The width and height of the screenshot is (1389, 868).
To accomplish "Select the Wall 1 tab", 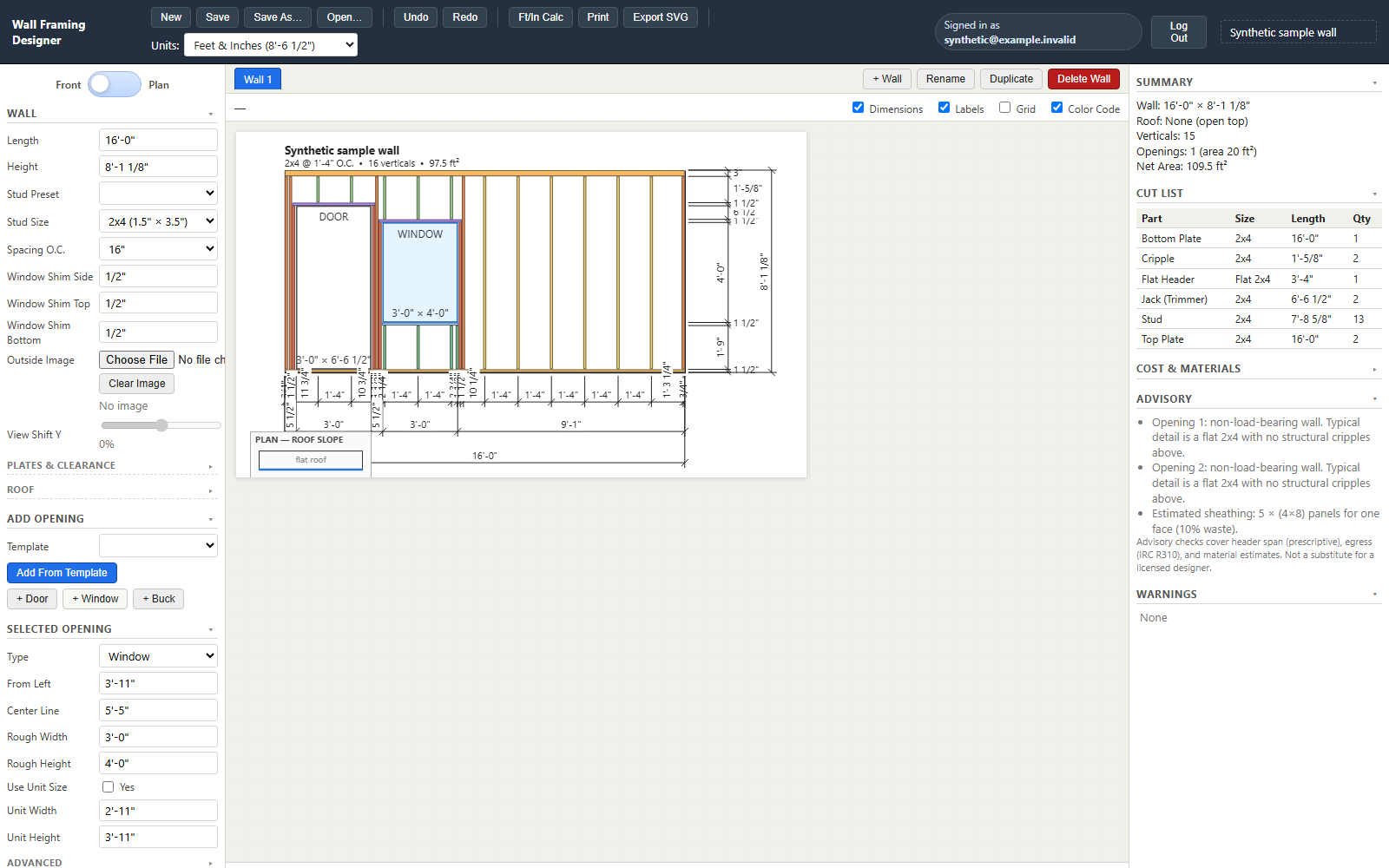I will (258, 79).
